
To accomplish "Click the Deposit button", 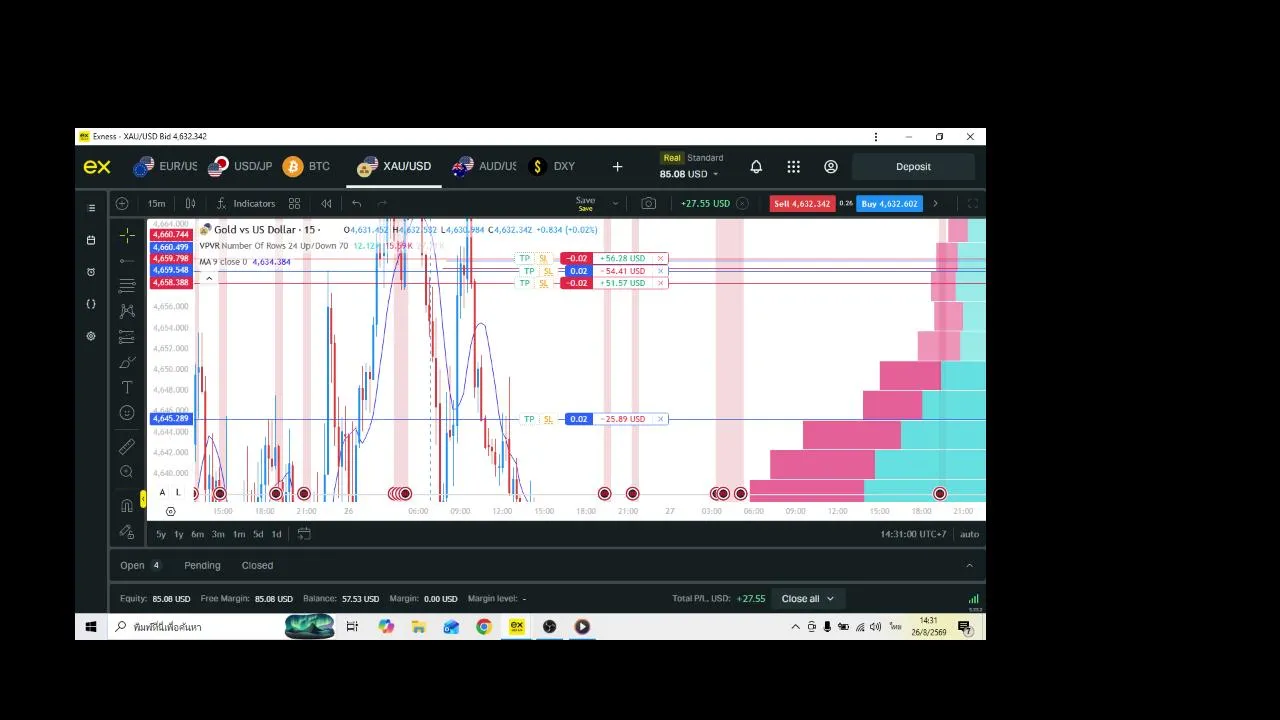I will 913,167.
